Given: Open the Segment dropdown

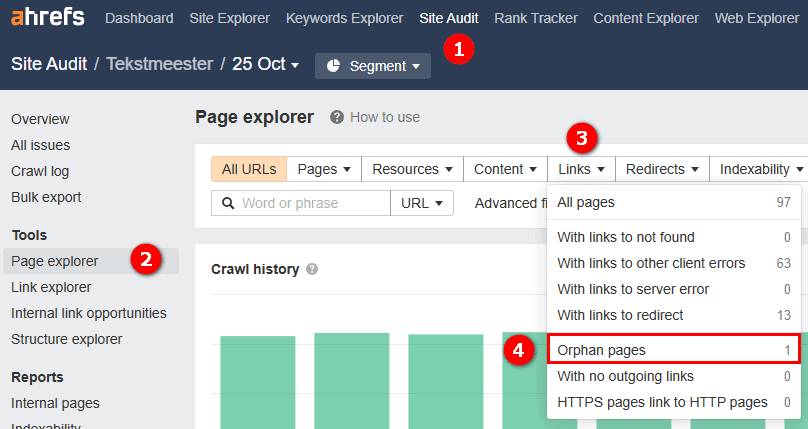Looking at the screenshot, I should [x=373, y=66].
